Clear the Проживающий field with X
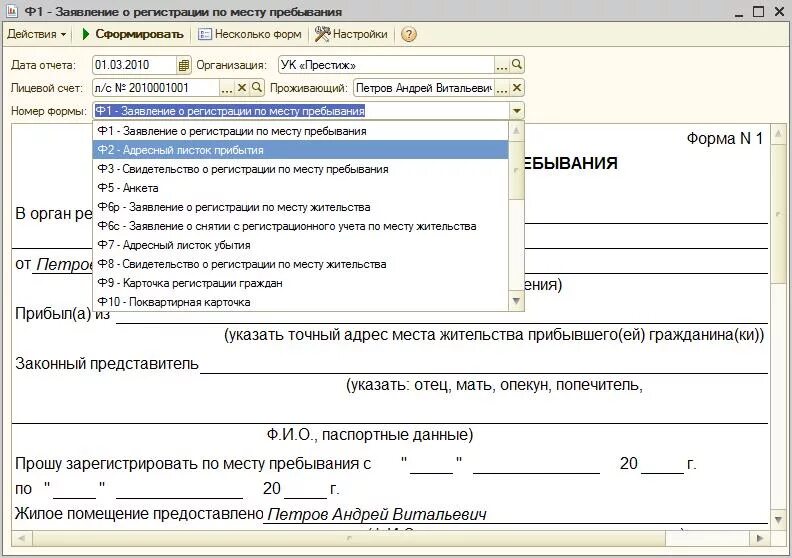The width and height of the screenshot is (792, 558). pos(517,88)
